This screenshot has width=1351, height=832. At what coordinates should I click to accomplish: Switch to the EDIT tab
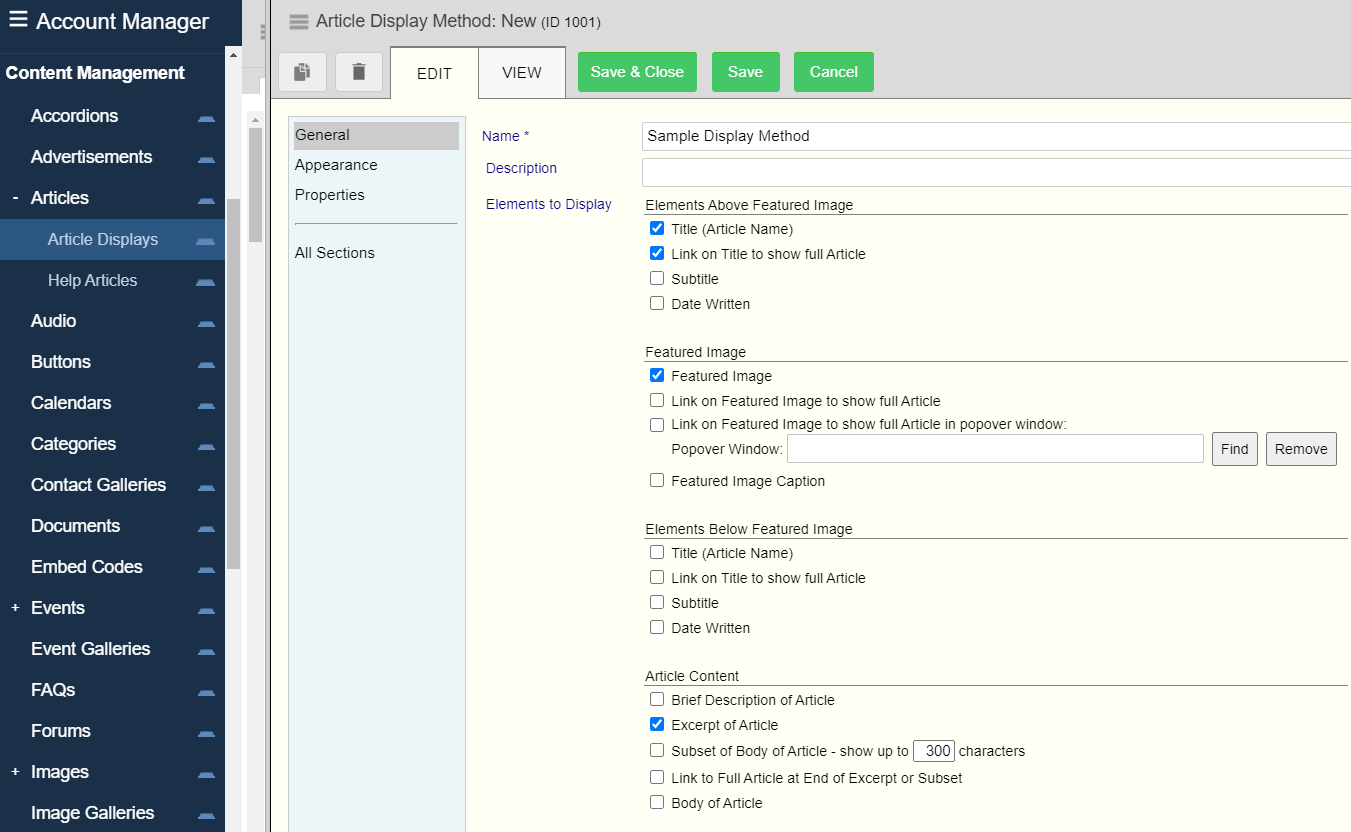(x=434, y=73)
